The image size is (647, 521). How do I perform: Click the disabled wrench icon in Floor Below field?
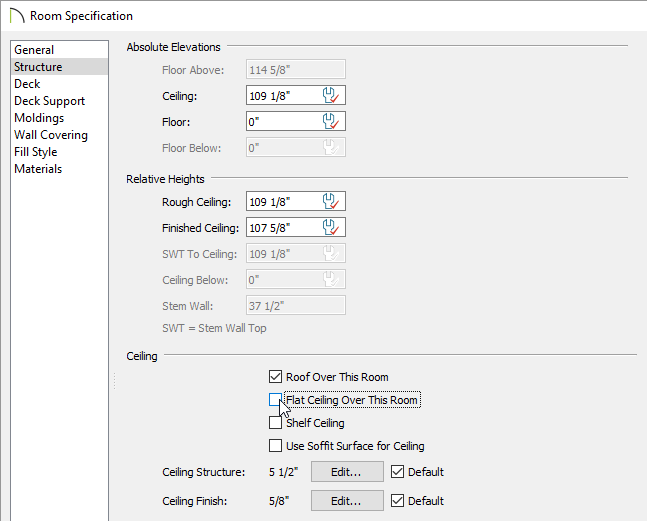coord(331,147)
